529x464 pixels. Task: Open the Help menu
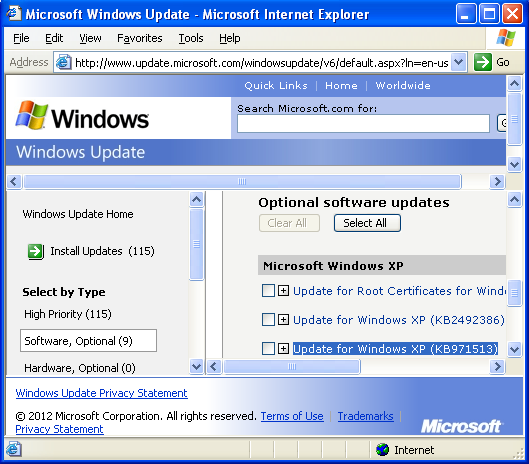[x=230, y=38]
